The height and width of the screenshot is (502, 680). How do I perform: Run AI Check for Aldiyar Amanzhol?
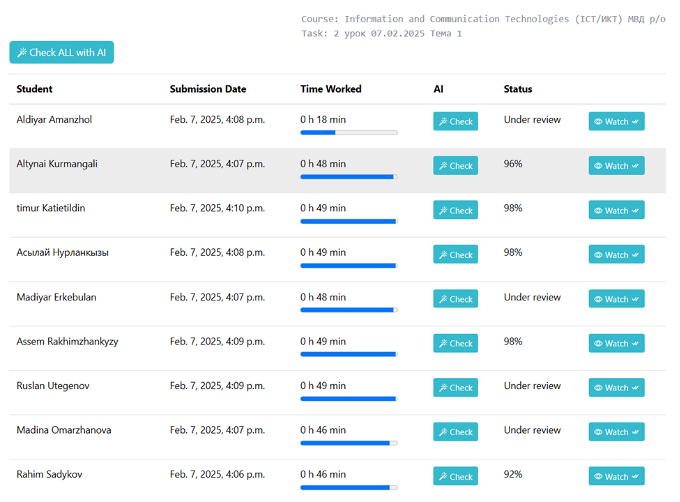click(x=455, y=121)
